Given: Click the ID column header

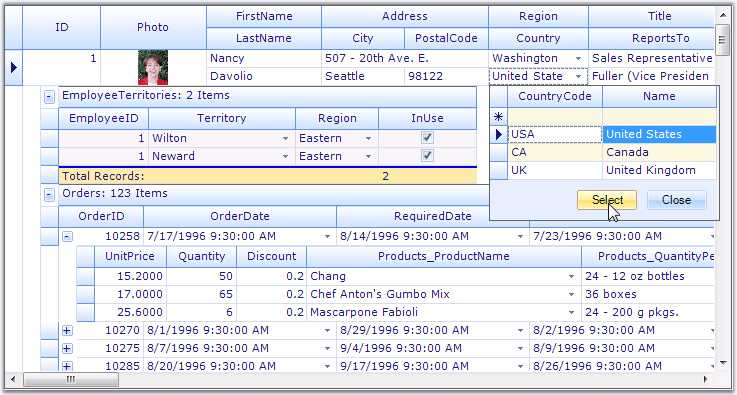Looking at the screenshot, I should [62, 27].
